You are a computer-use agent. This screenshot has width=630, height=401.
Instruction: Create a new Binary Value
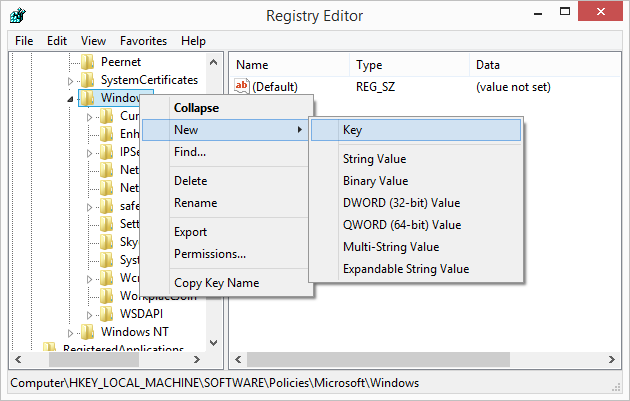tap(416, 181)
